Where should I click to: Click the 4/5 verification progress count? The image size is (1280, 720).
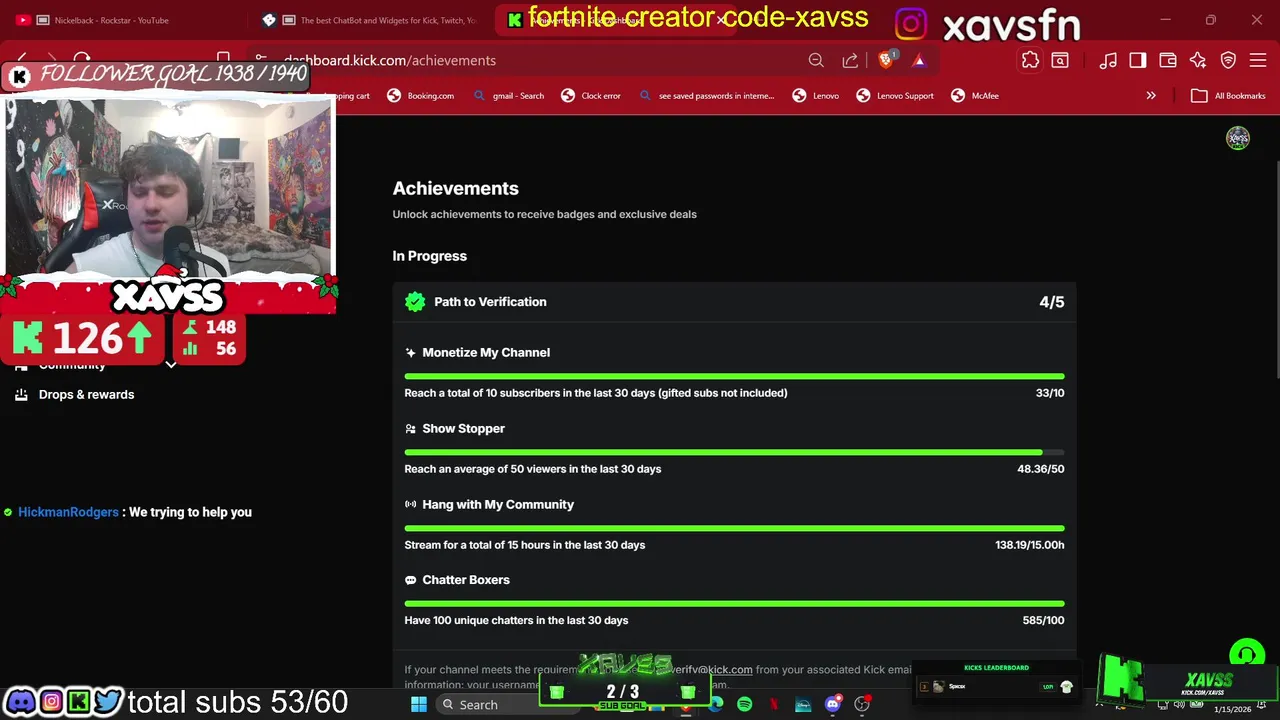tap(1052, 302)
